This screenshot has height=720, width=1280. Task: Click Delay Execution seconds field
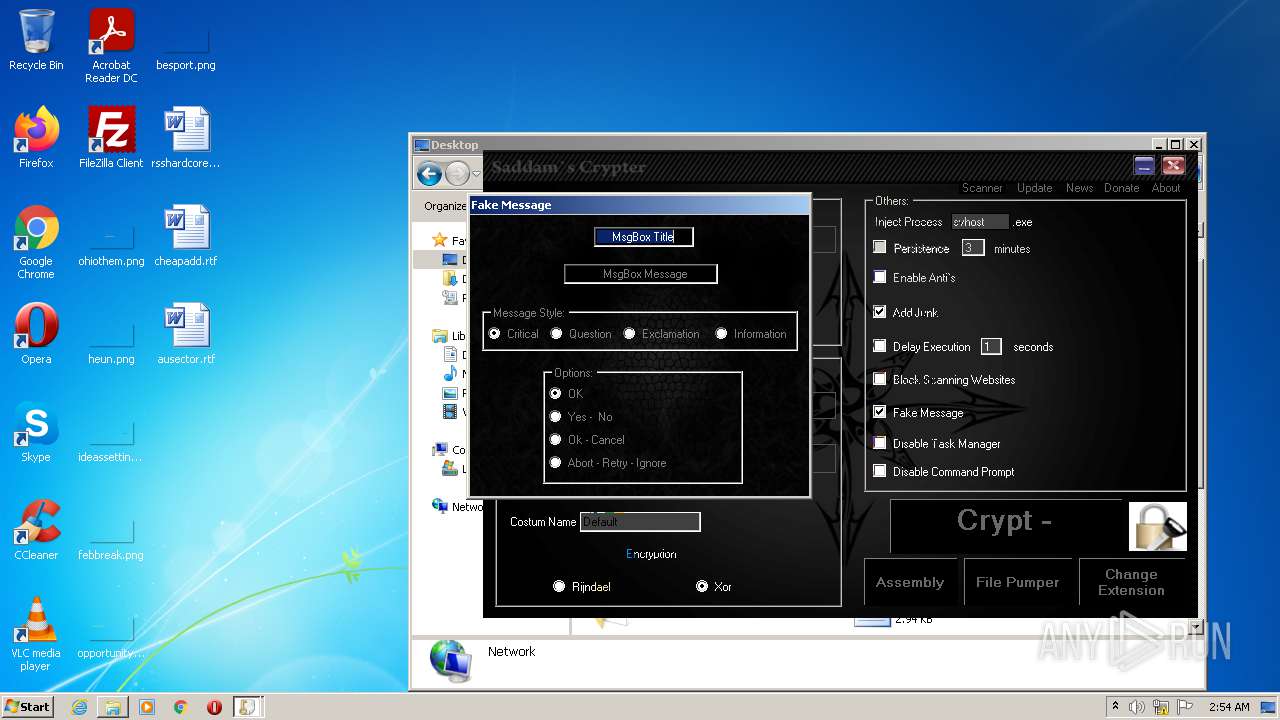click(x=991, y=346)
